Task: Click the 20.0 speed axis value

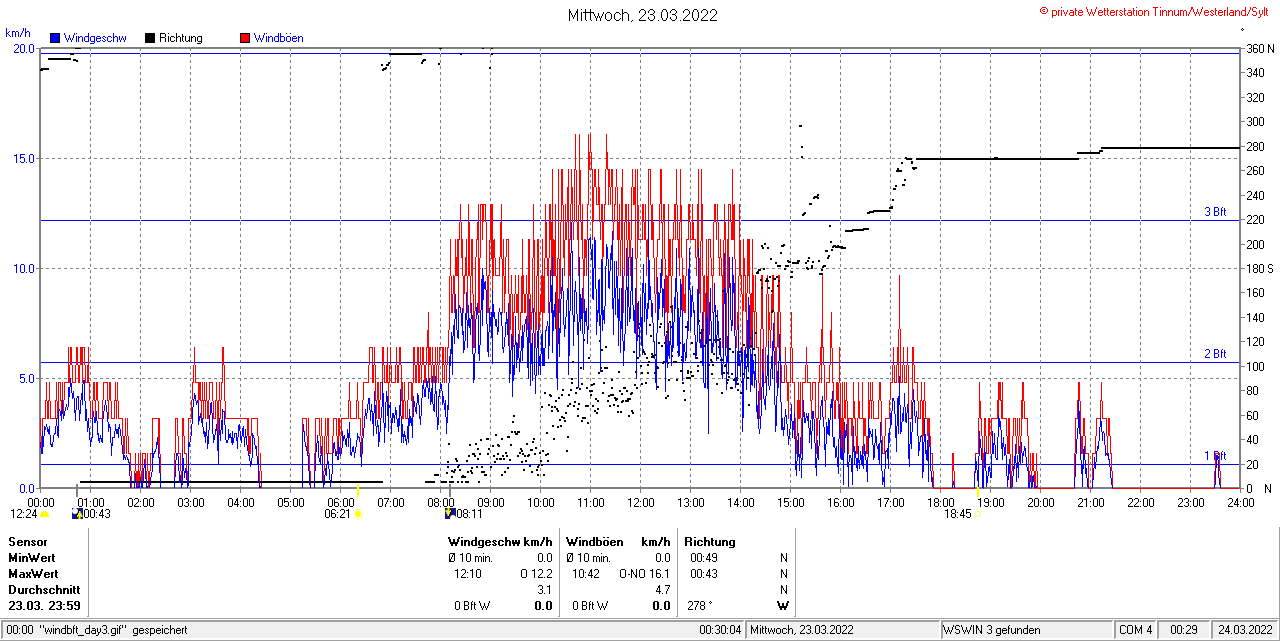Action: [23, 49]
